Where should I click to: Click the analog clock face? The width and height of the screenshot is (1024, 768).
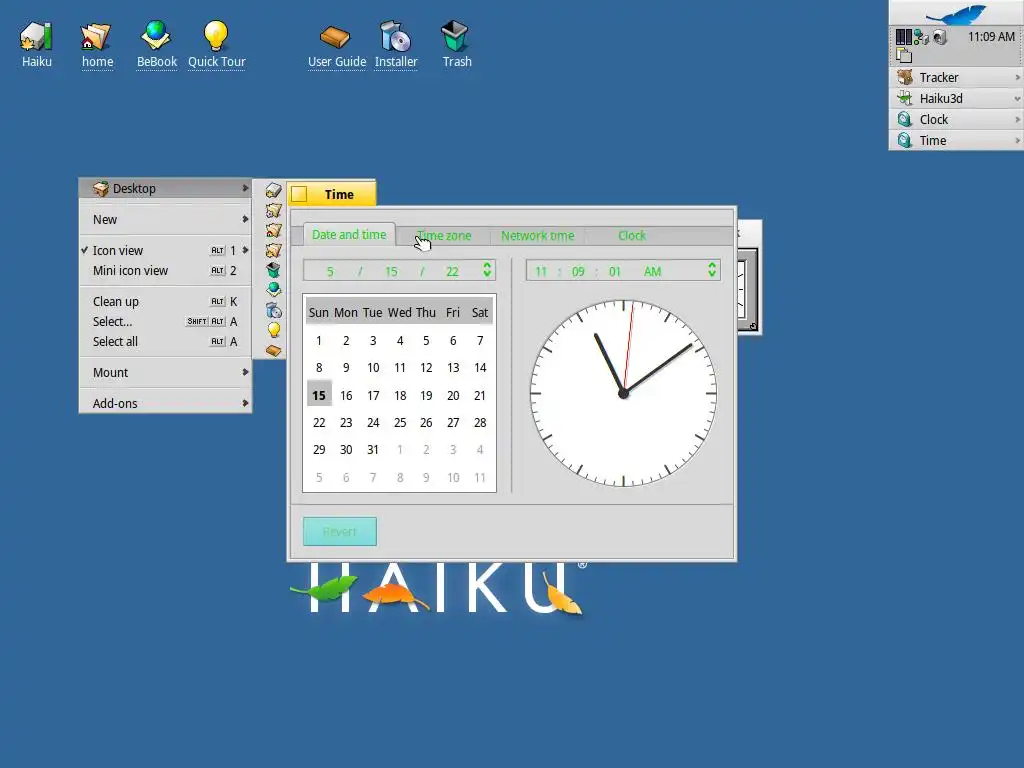(x=623, y=393)
